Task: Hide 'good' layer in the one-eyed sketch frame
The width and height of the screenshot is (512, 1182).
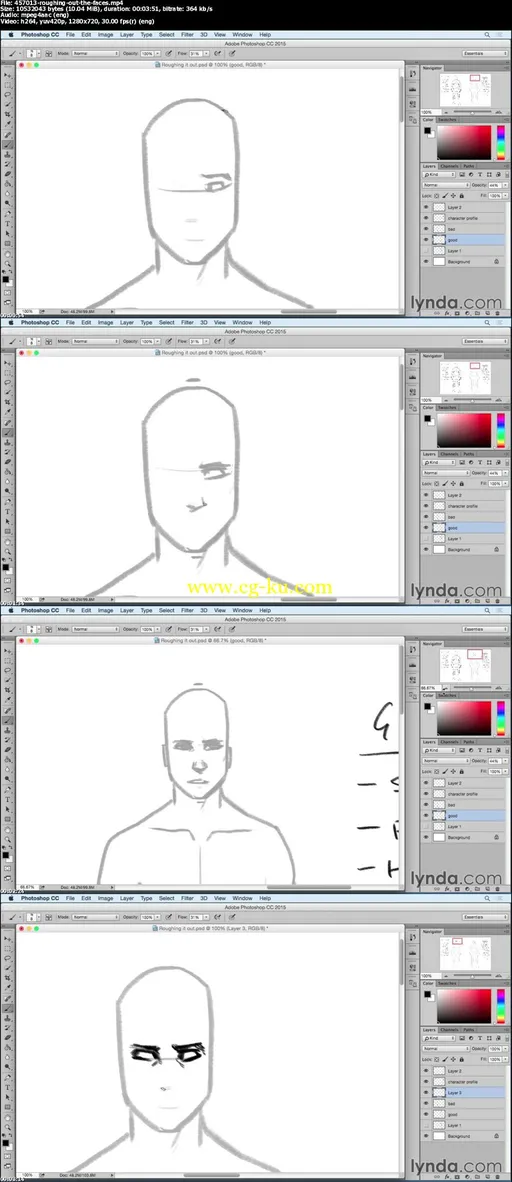Action: pyautogui.click(x=426, y=239)
